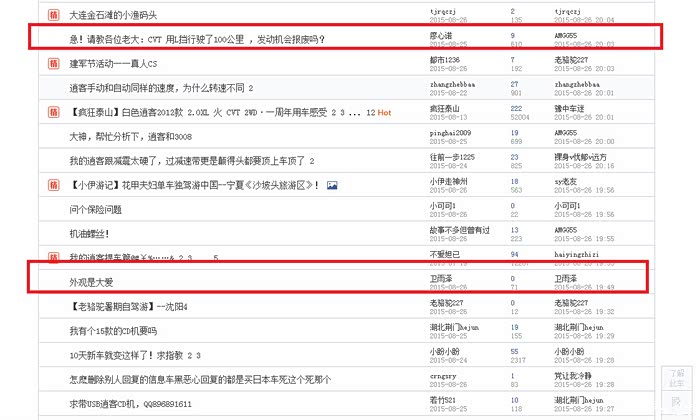This screenshot has width=700, height=420.
Task: Open thread 大连金石滩的小渔码头
Action: pyautogui.click(x=113, y=15)
